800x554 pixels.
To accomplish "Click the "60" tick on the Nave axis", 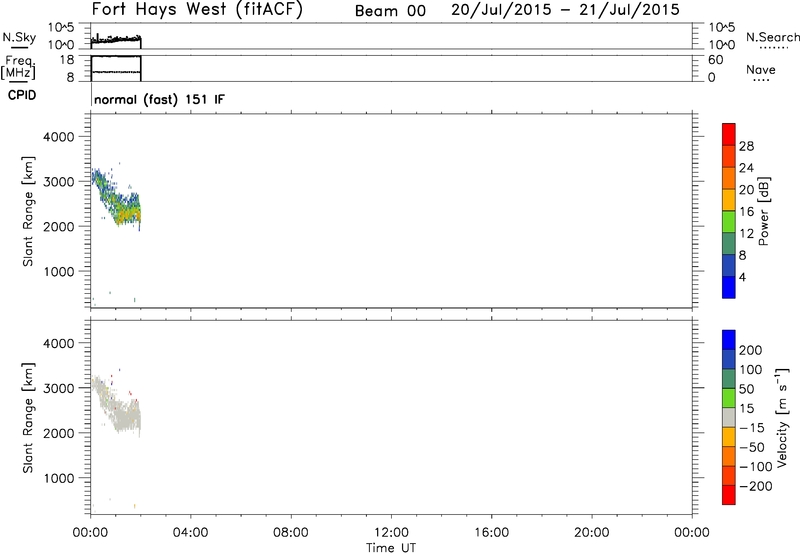I will (x=716, y=60).
